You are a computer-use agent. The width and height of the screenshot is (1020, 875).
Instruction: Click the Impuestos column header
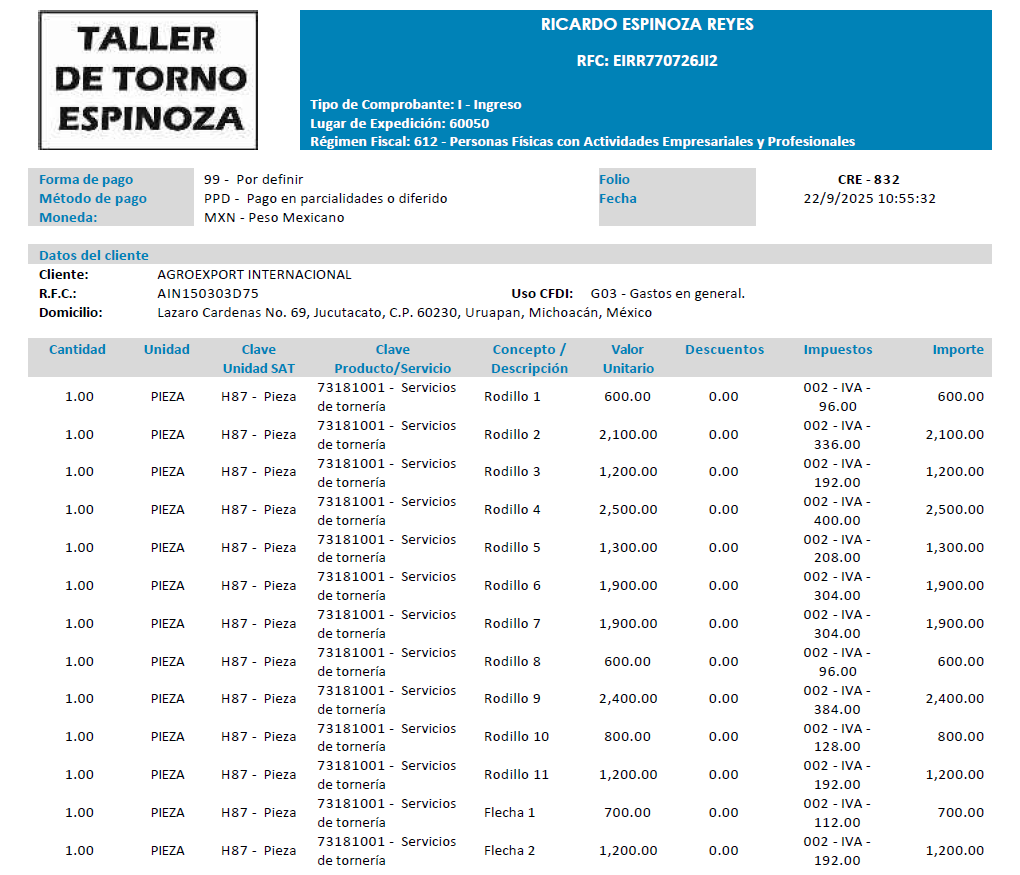[837, 350]
